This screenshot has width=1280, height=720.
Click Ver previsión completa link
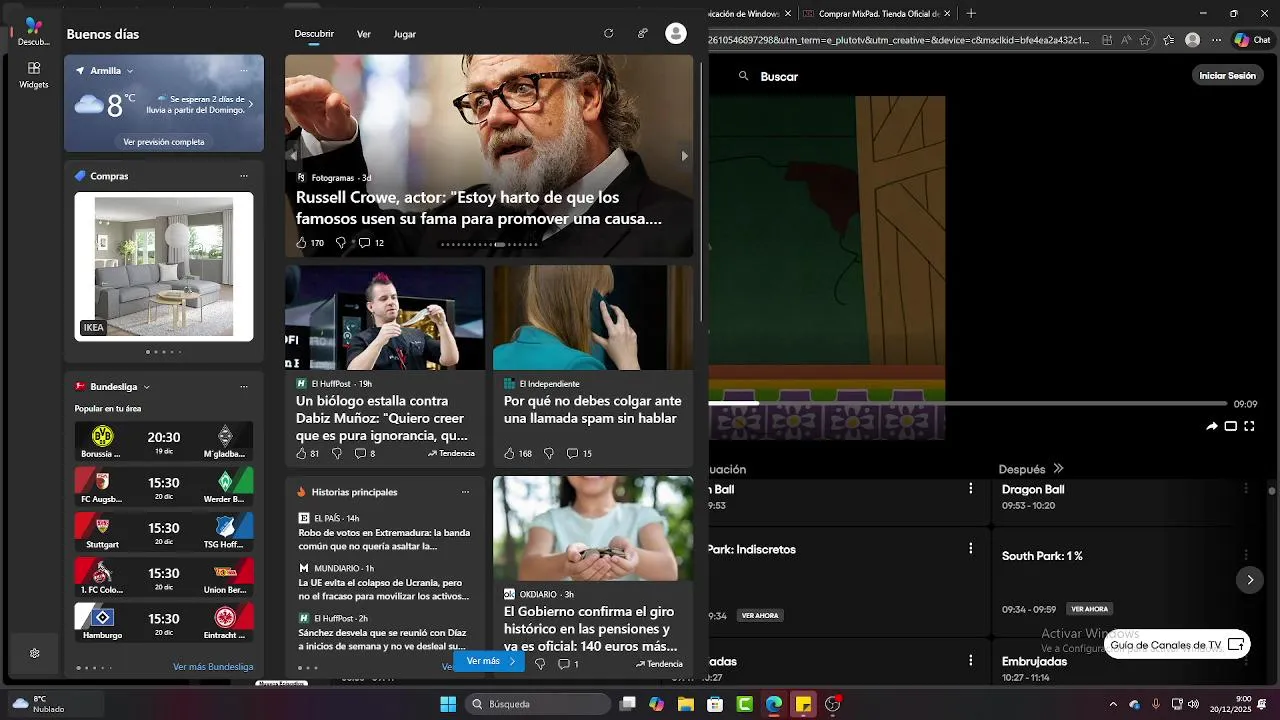pos(164,142)
